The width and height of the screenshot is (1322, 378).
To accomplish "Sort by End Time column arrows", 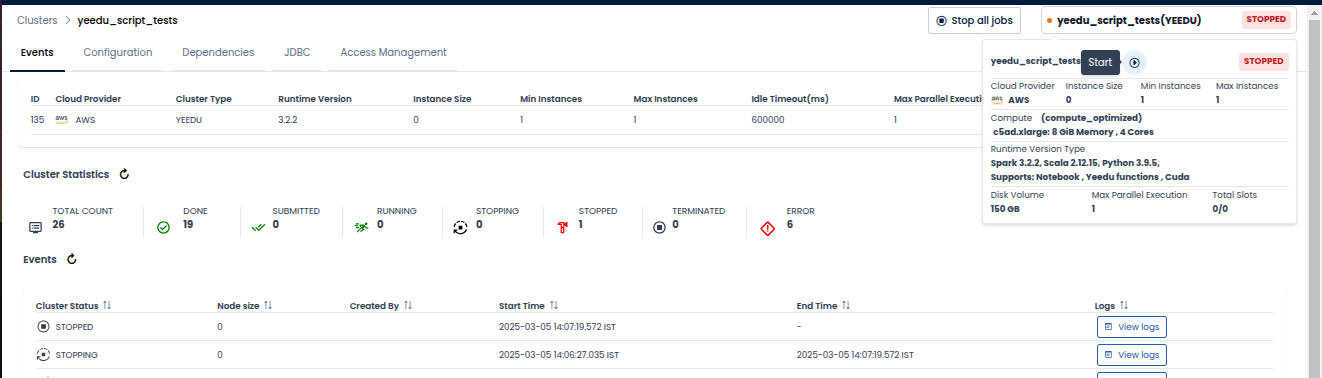I will click(x=846, y=305).
